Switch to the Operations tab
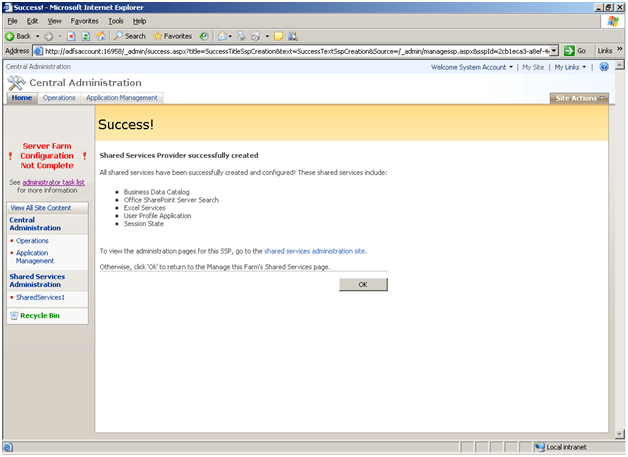Screen dimensions: 628x457 (59, 98)
